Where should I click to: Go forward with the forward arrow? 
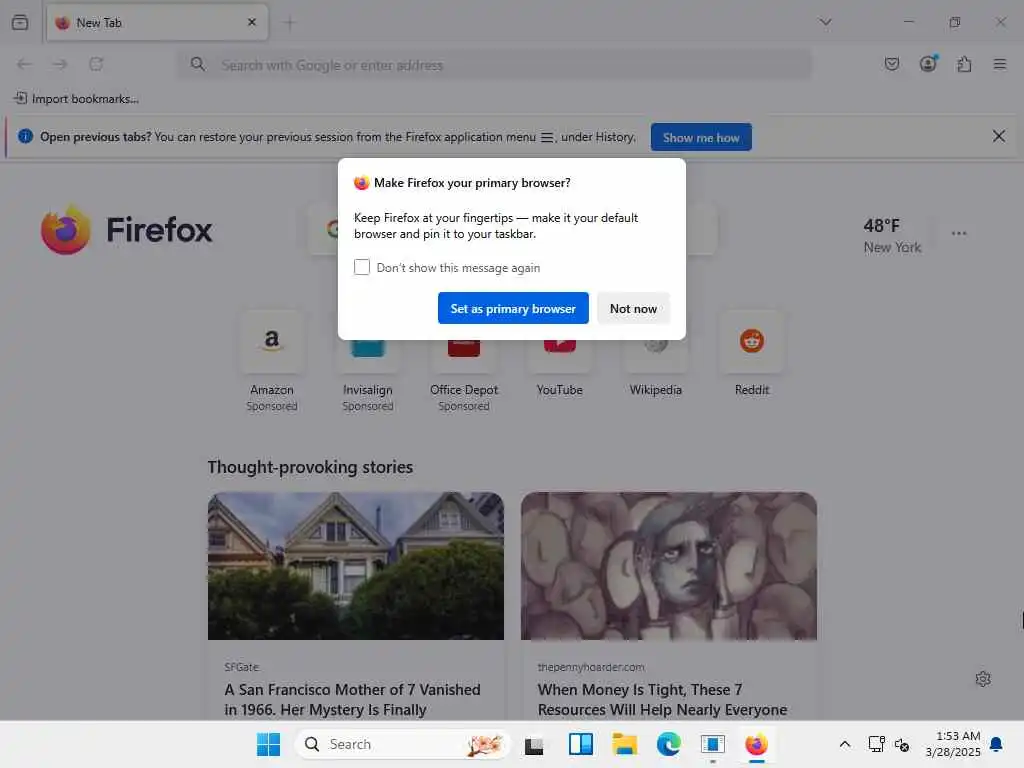pos(60,64)
